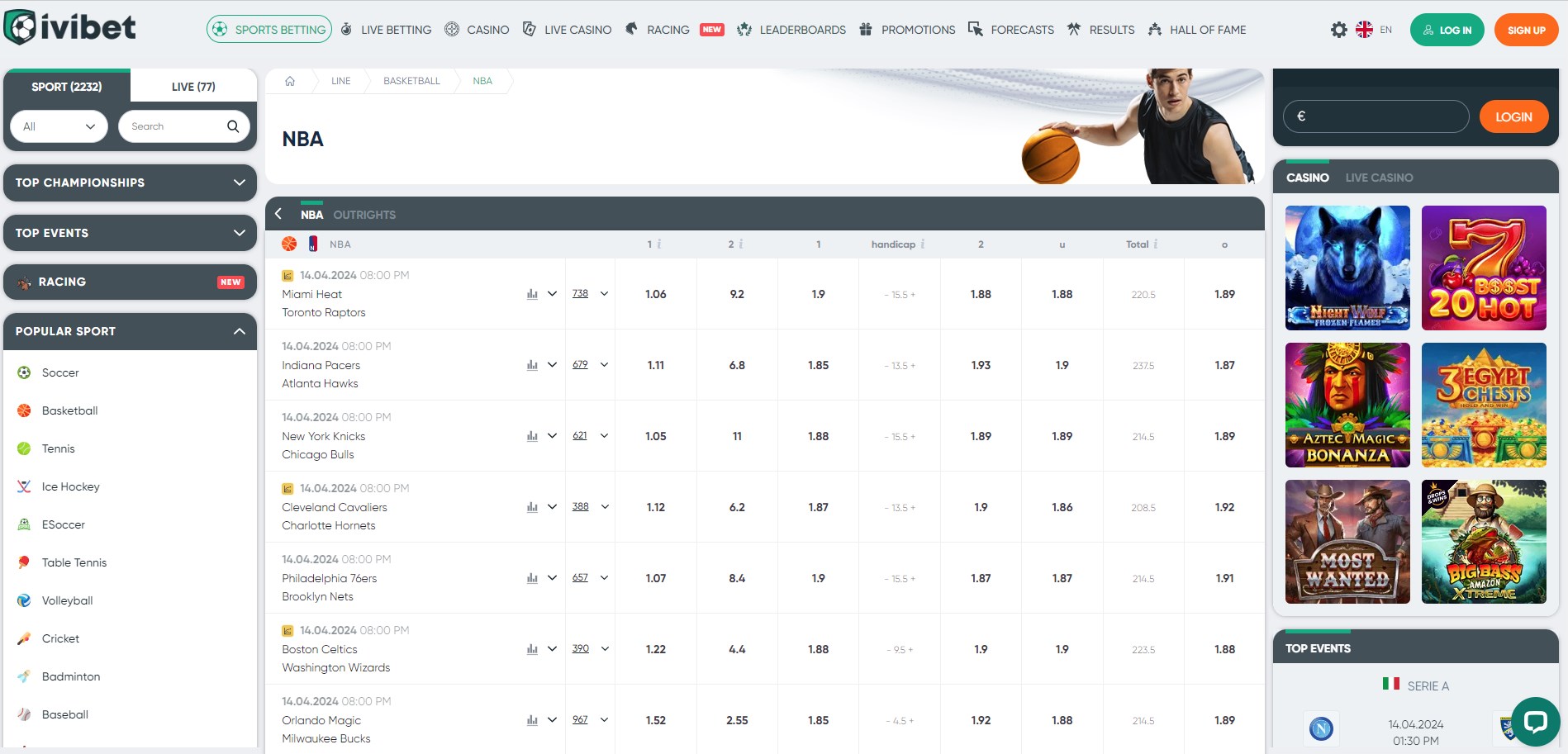Open Night Wolf Frozen Flames game
This screenshot has height=754, width=1568.
point(1347,268)
